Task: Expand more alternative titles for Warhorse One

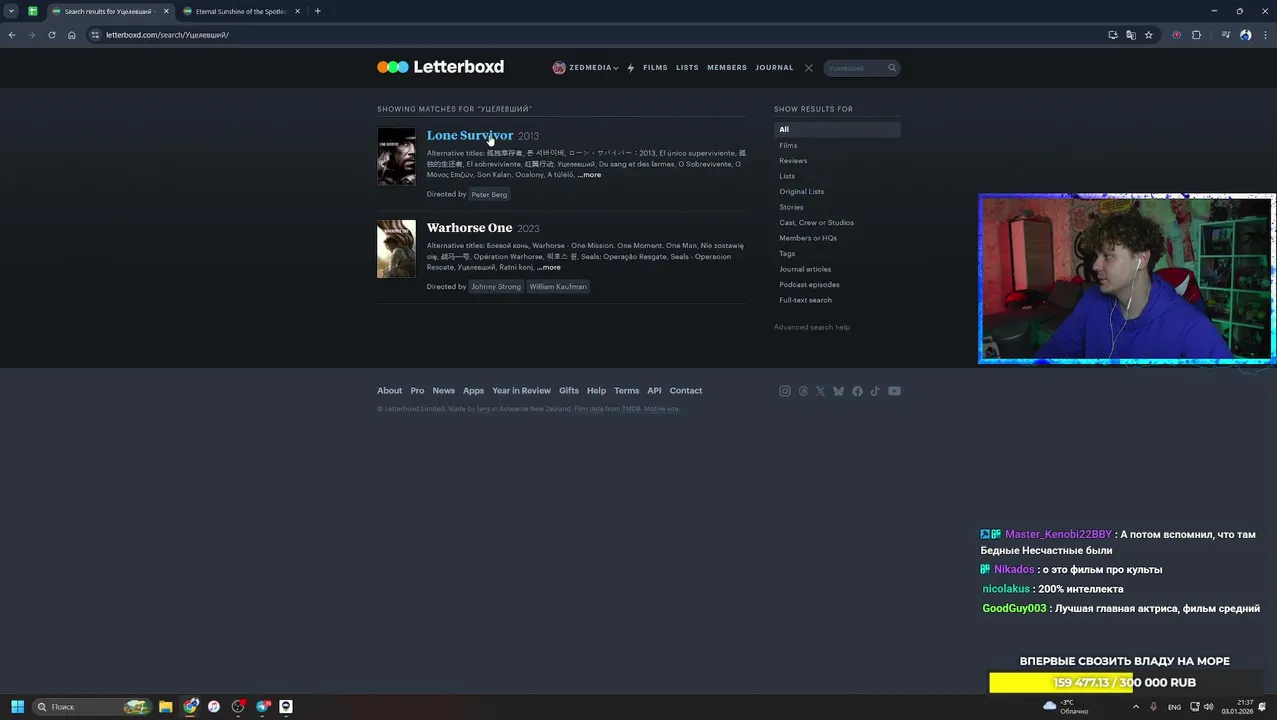Action: (549, 267)
